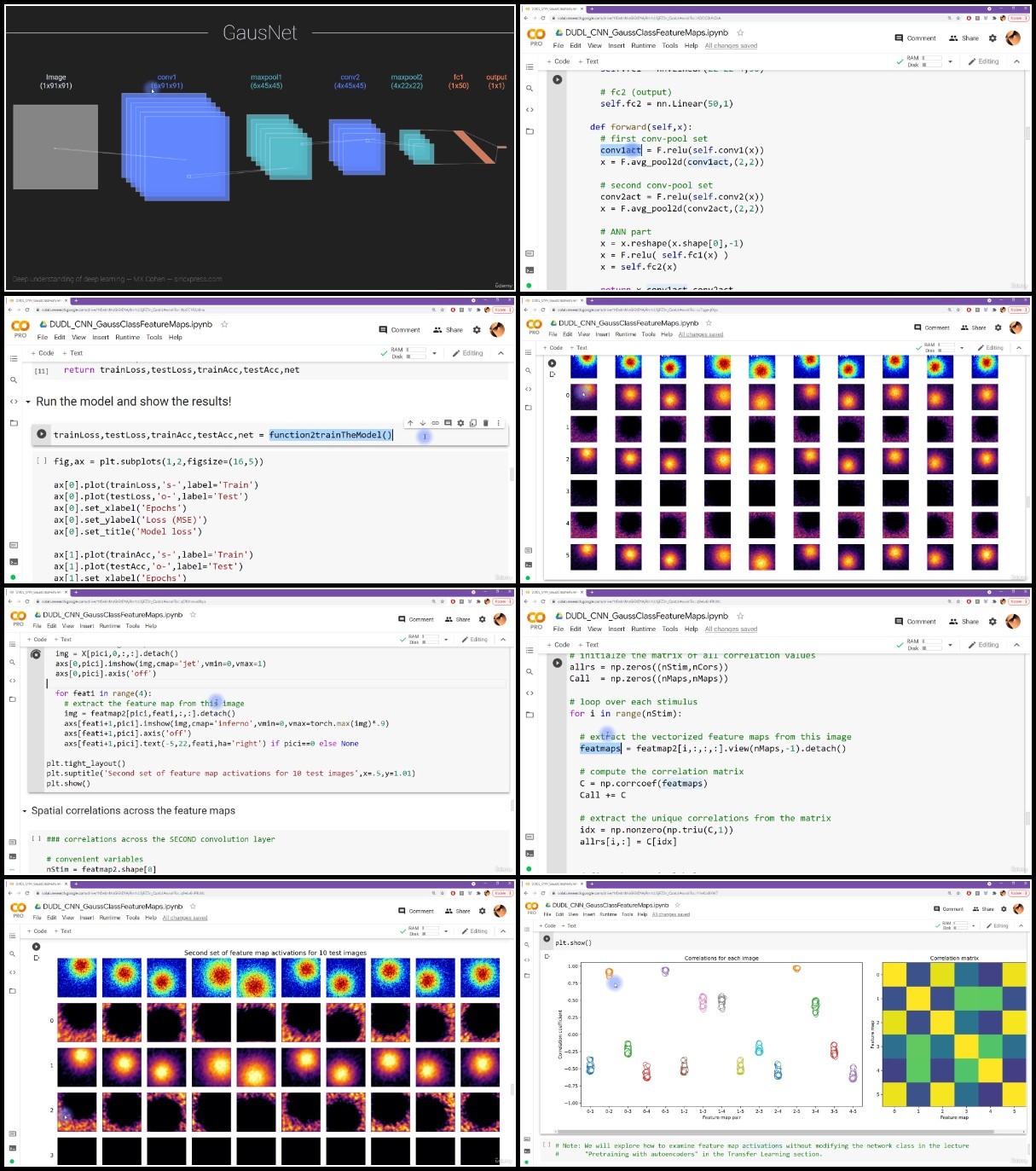Mirror function2trainTheModel cell in tab icon
Screen dimensions: 1036x1171
pyautogui.click(x=473, y=423)
